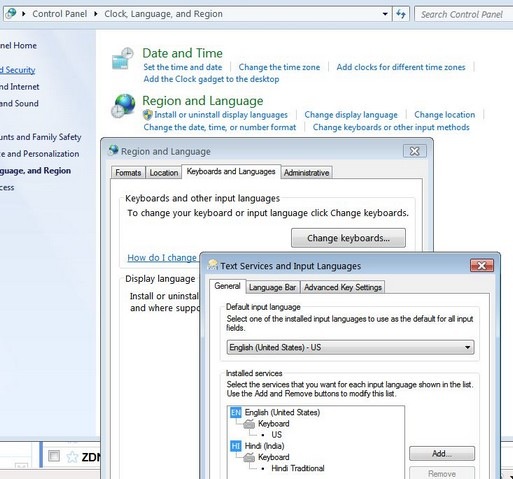Select Hindi (India) in services list
The width and height of the screenshot is (513, 479).
coord(264,446)
